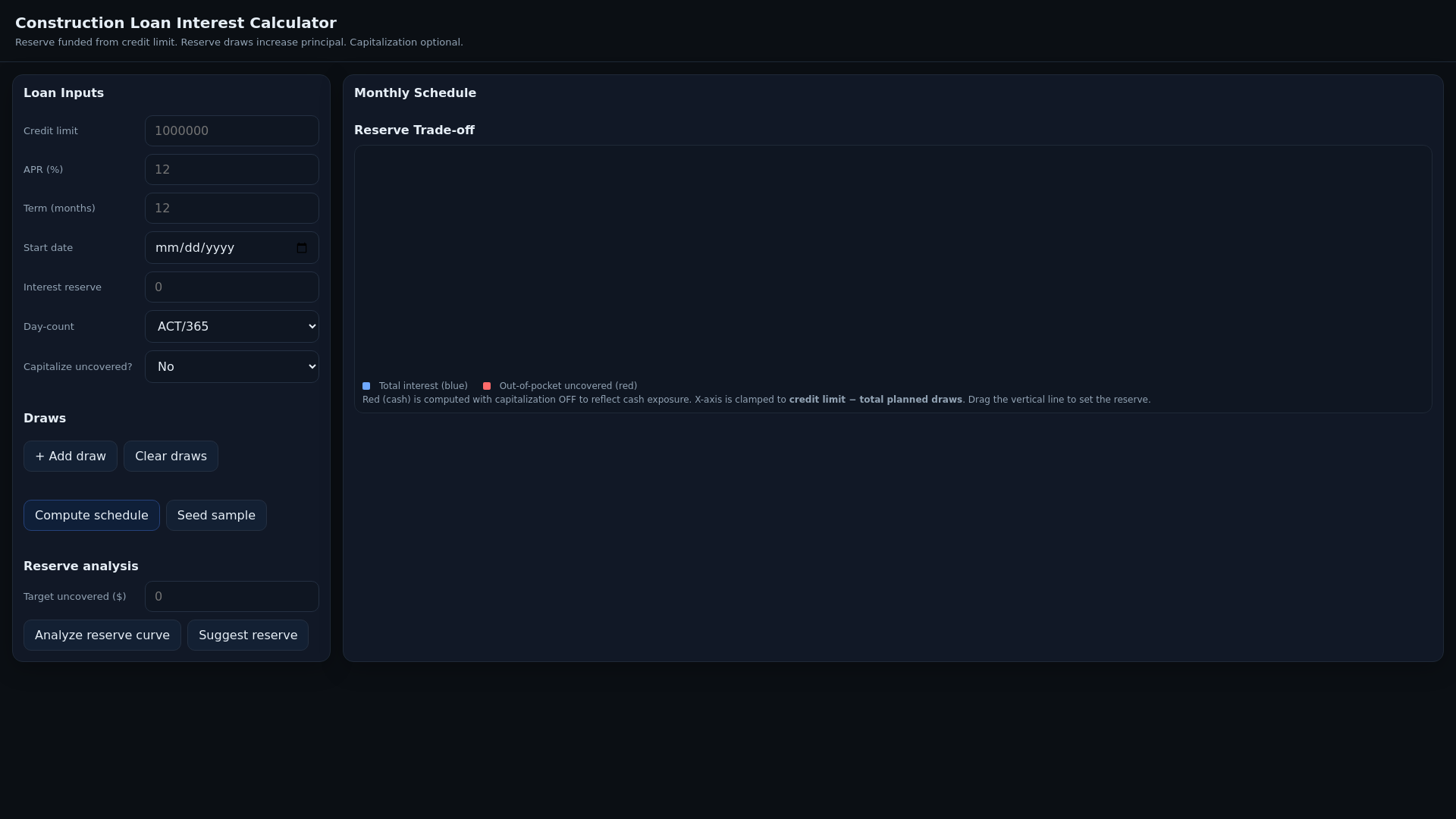The height and width of the screenshot is (819, 1456).
Task: Click the Seed sample button
Action: pyautogui.click(x=216, y=515)
